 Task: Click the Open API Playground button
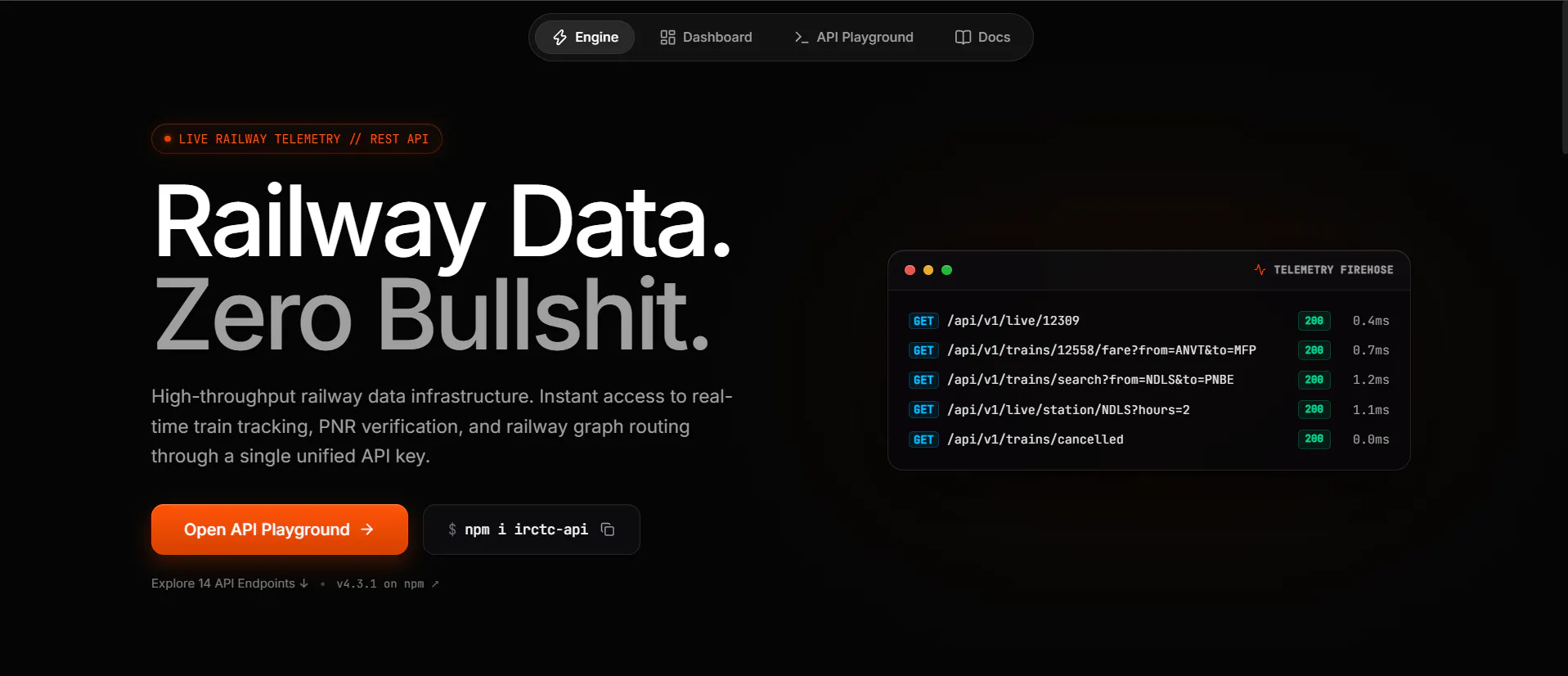pos(280,530)
